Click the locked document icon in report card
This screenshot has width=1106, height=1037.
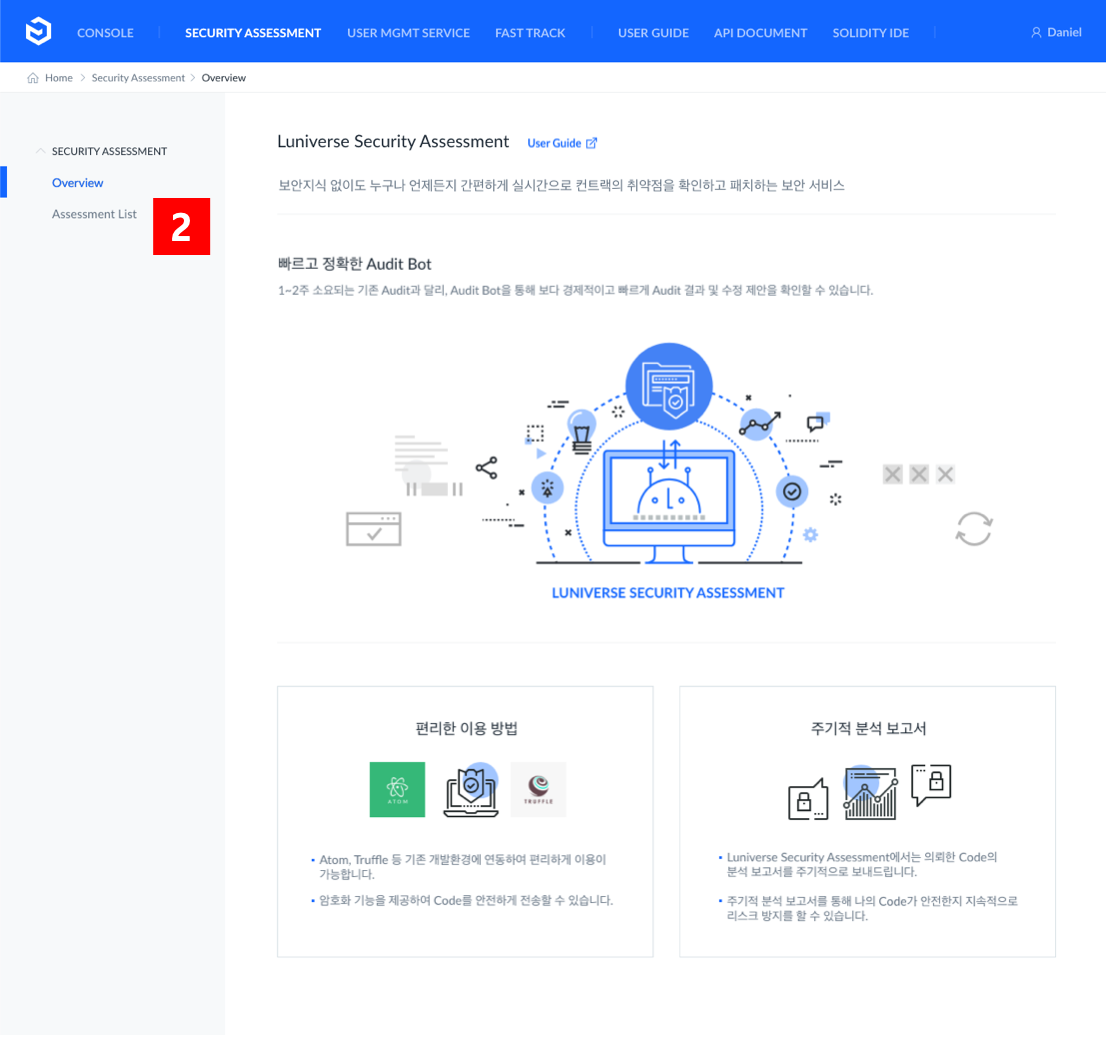point(808,799)
